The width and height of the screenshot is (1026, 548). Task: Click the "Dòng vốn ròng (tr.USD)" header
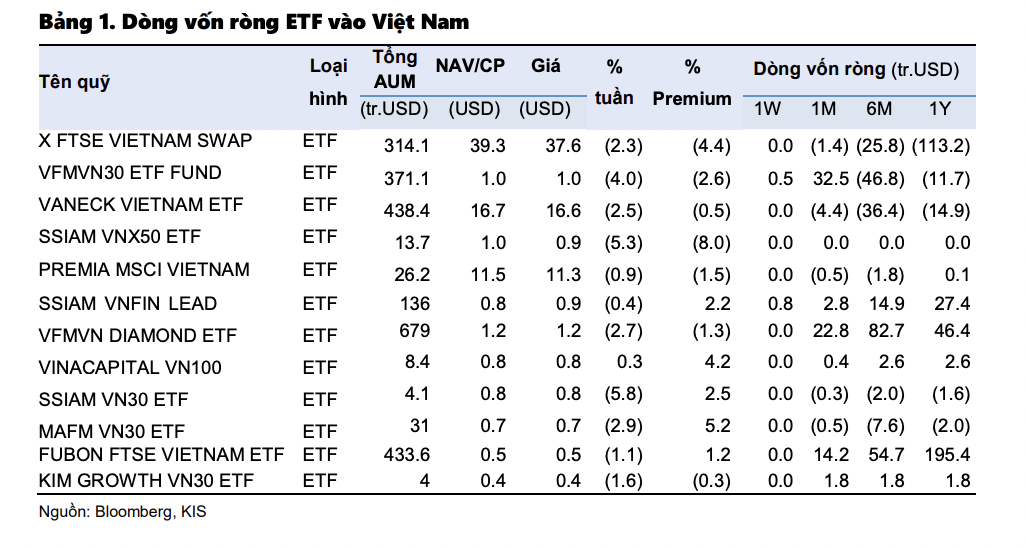point(856,69)
